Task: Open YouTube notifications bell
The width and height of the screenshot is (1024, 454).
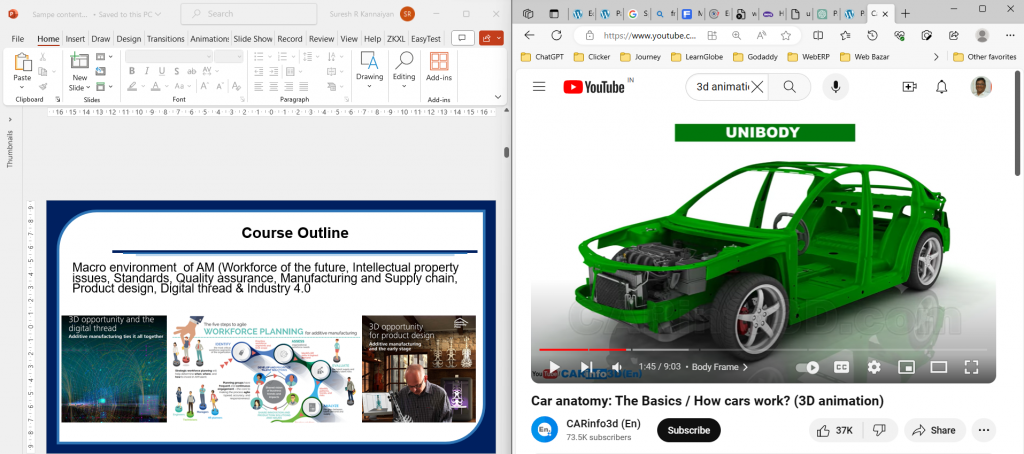Action: [x=941, y=87]
